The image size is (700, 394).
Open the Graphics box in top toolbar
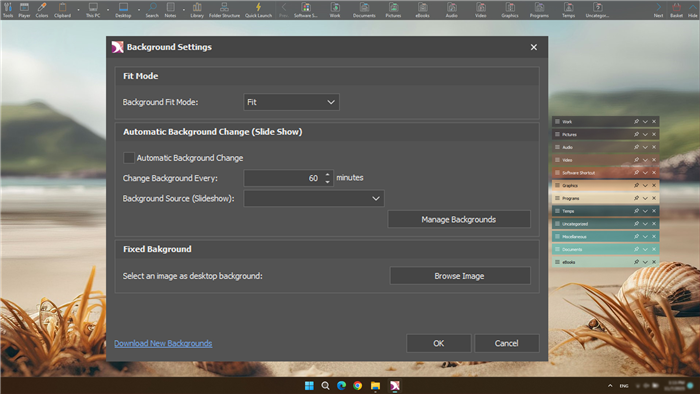click(510, 10)
